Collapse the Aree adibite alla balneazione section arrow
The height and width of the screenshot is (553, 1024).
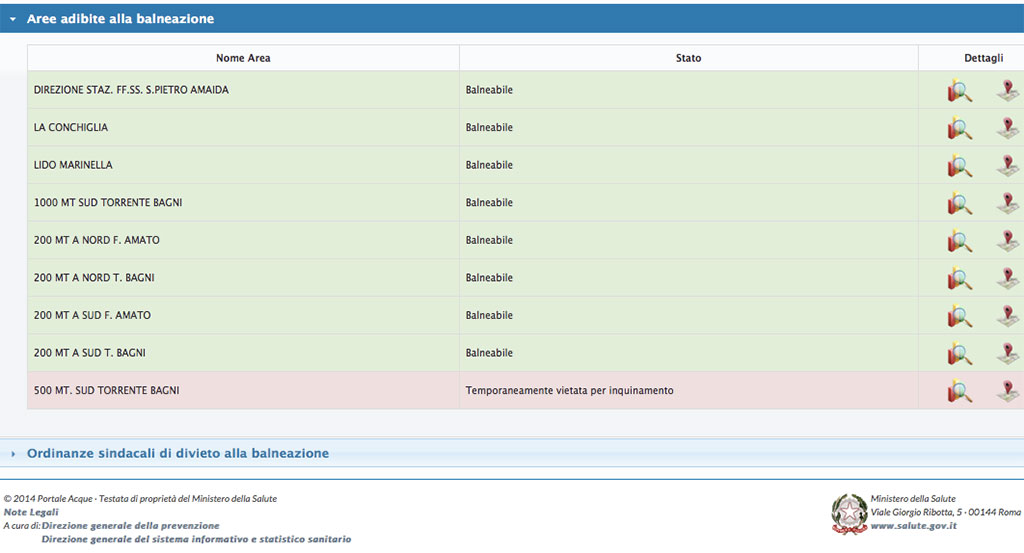pos(12,20)
